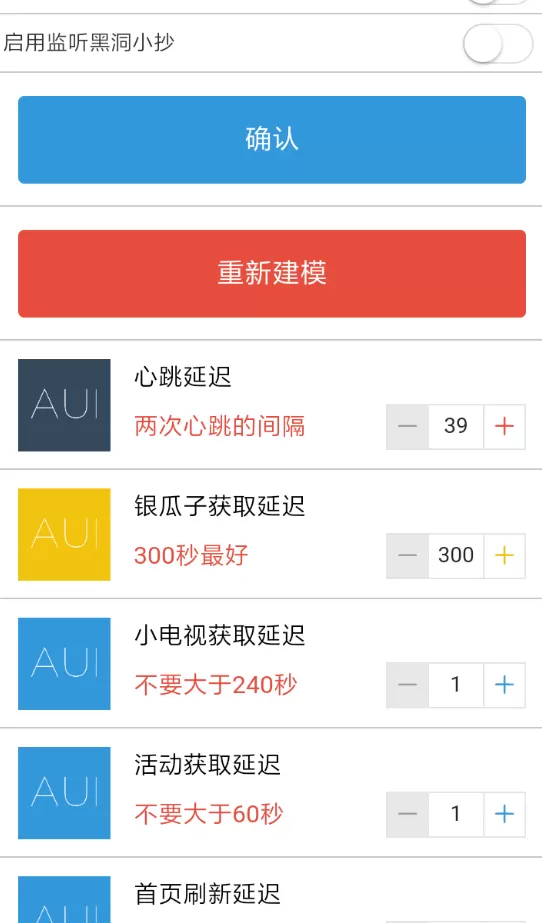The width and height of the screenshot is (542, 923).
Task: Click the red 重新建模 button
Action: pyautogui.click(x=272, y=274)
